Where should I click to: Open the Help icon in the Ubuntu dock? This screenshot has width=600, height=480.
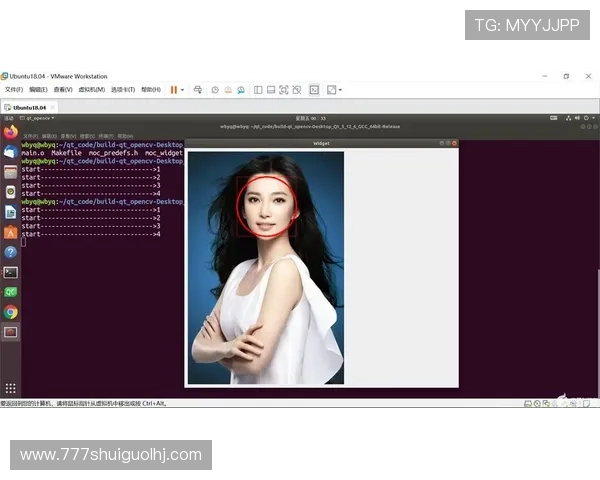coord(11,252)
